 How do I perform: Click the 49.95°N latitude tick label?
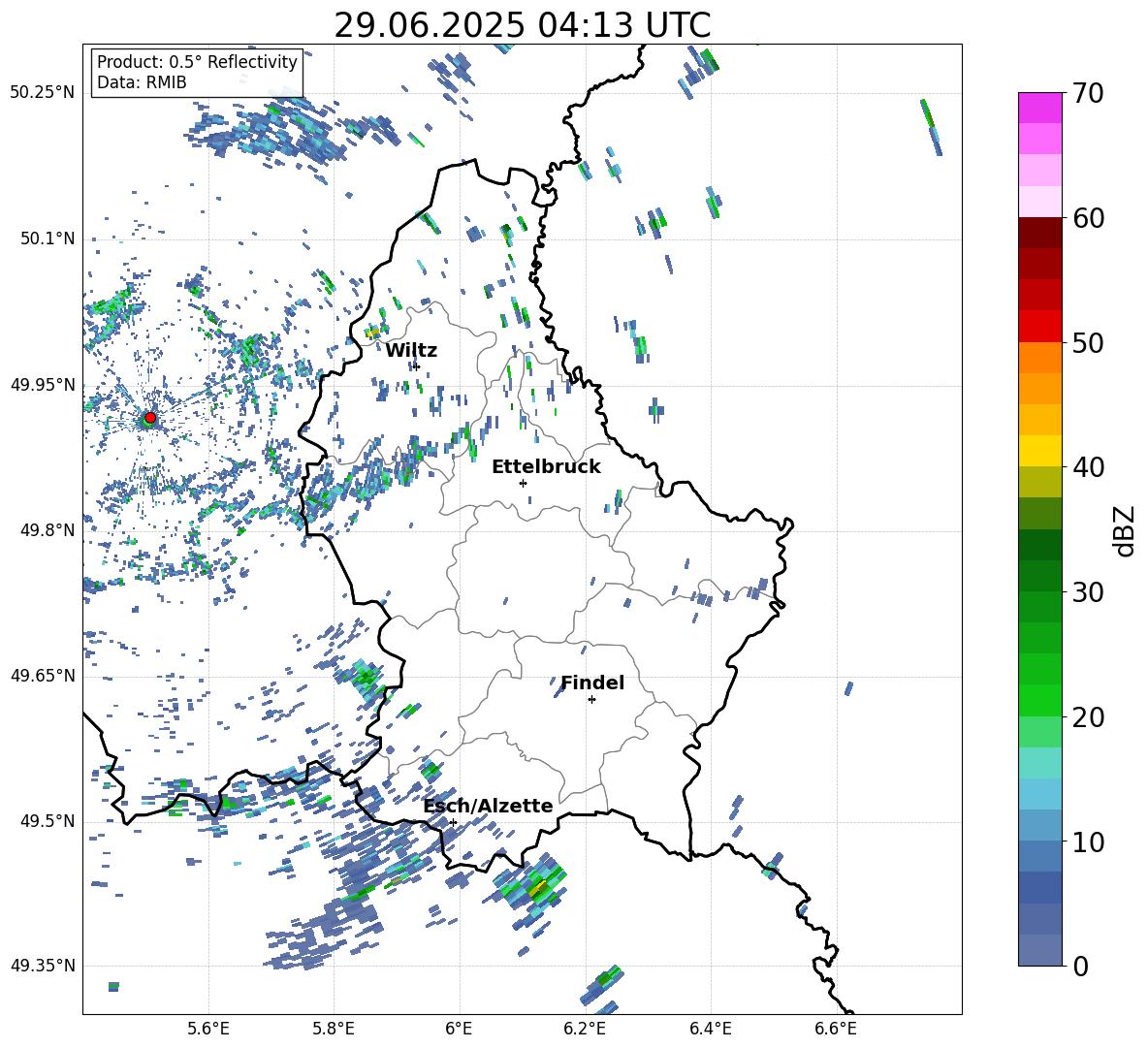pyautogui.click(x=43, y=385)
